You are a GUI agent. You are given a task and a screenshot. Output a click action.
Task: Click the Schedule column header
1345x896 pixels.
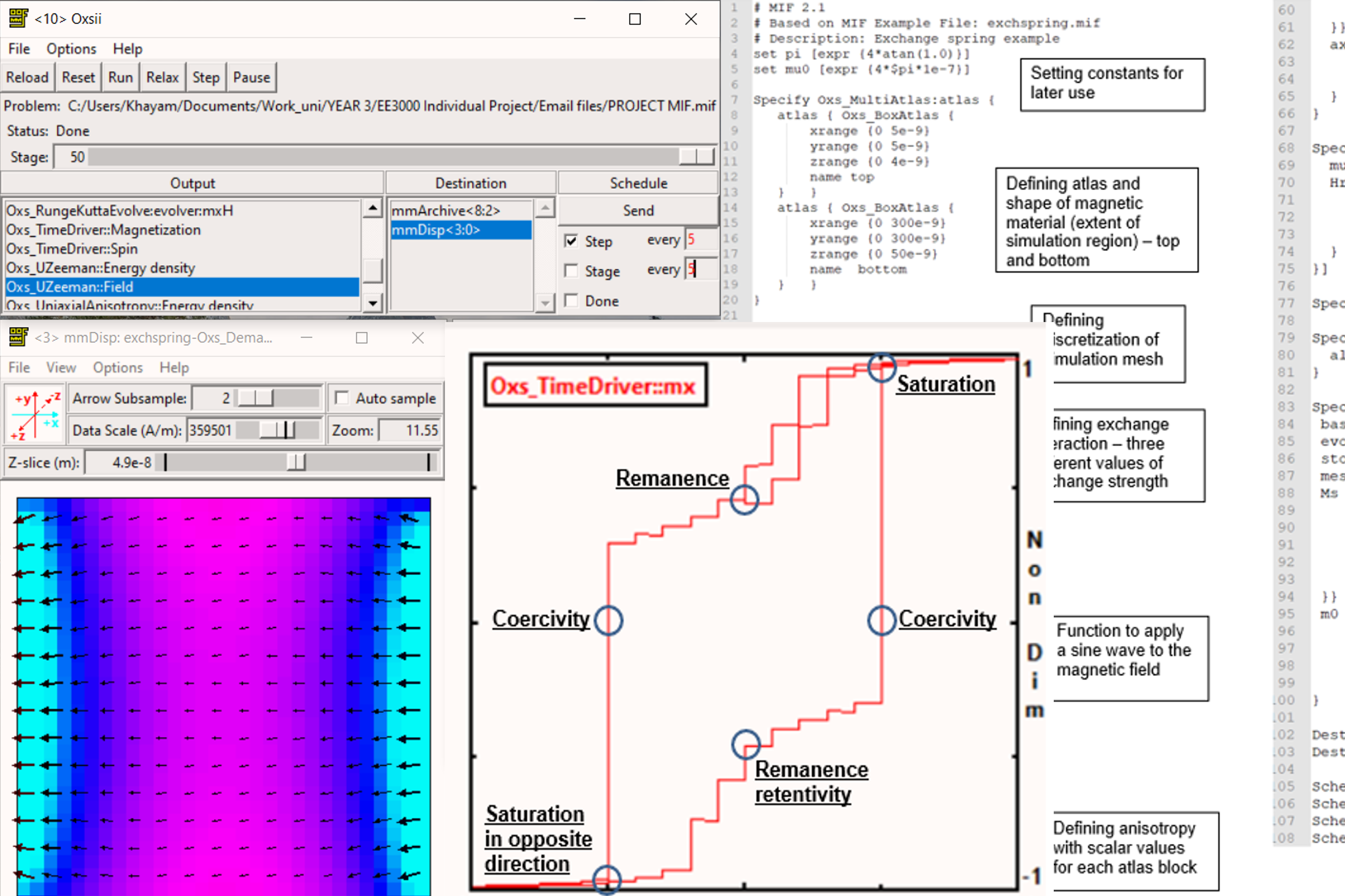638,184
